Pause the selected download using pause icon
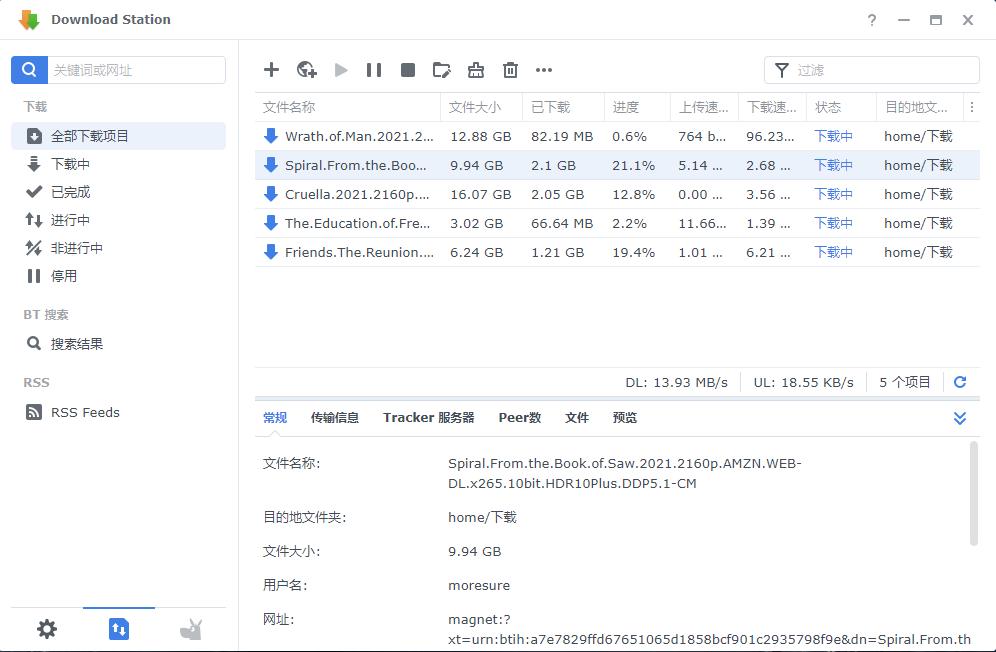 373,70
